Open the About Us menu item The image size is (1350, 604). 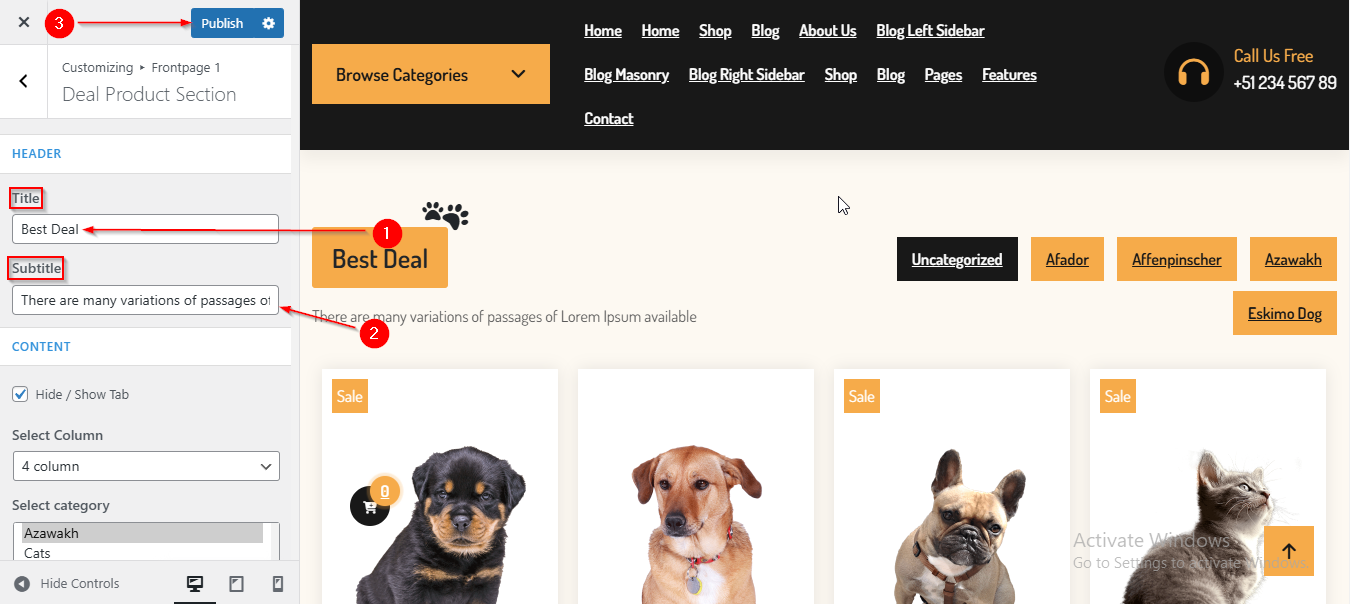tap(827, 31)
